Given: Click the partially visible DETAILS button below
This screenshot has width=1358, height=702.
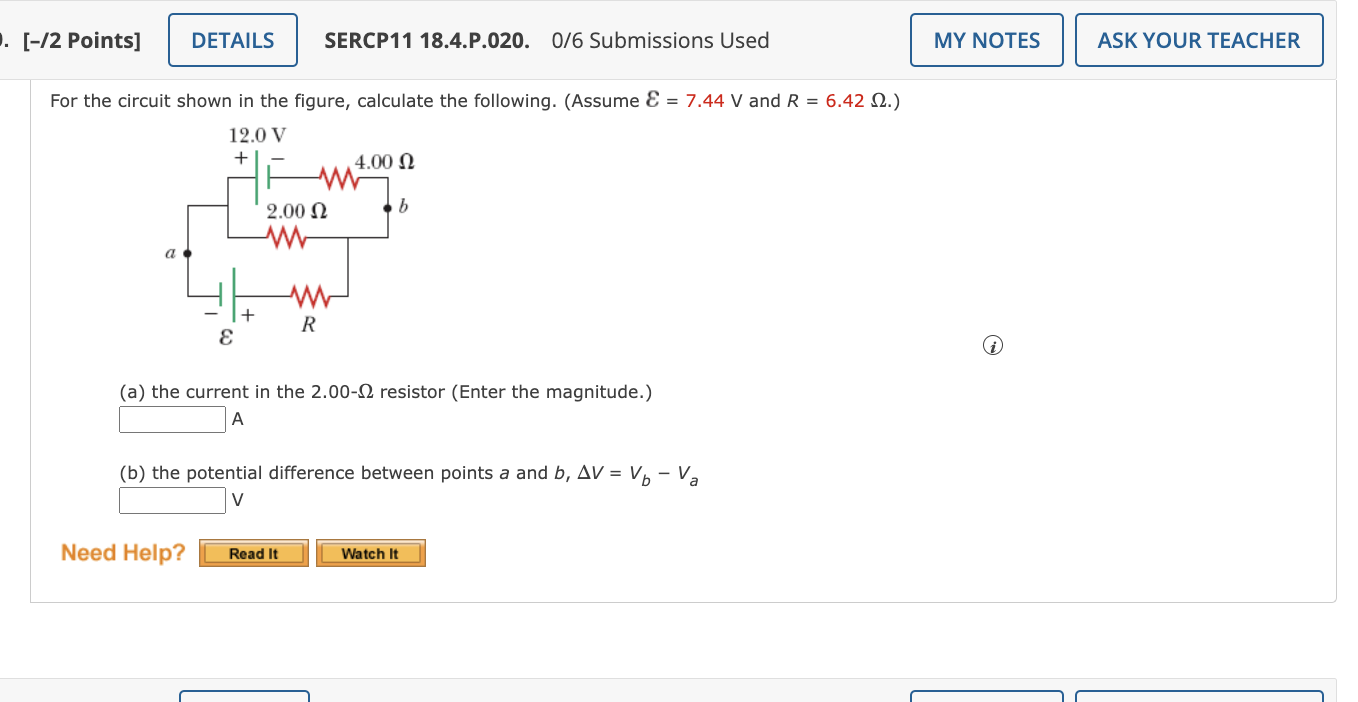Looking at the screenshot, I should click(x=244, y=695).
